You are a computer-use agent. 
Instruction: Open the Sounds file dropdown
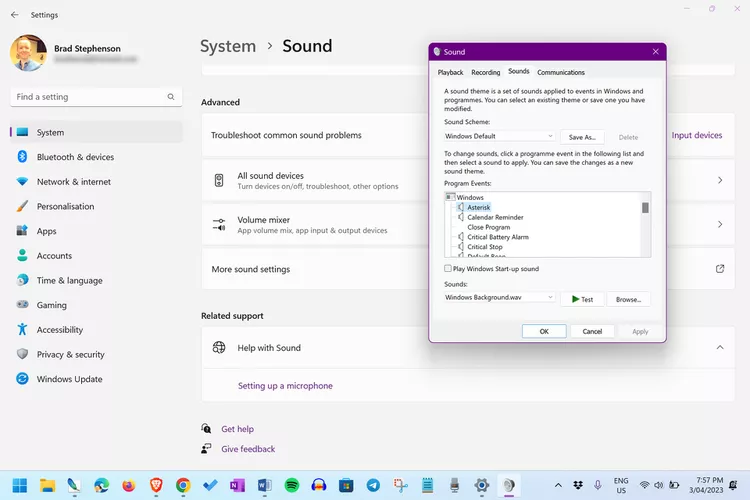point(499,298)
